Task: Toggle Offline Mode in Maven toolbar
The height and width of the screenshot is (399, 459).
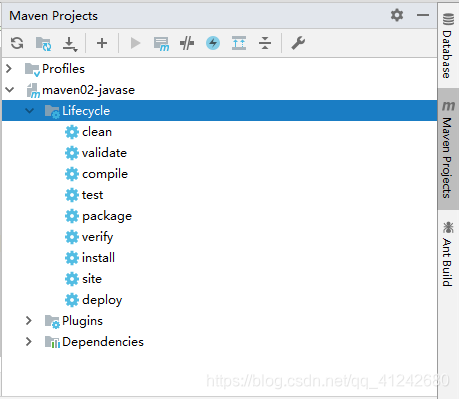Action: coord(187,43)
